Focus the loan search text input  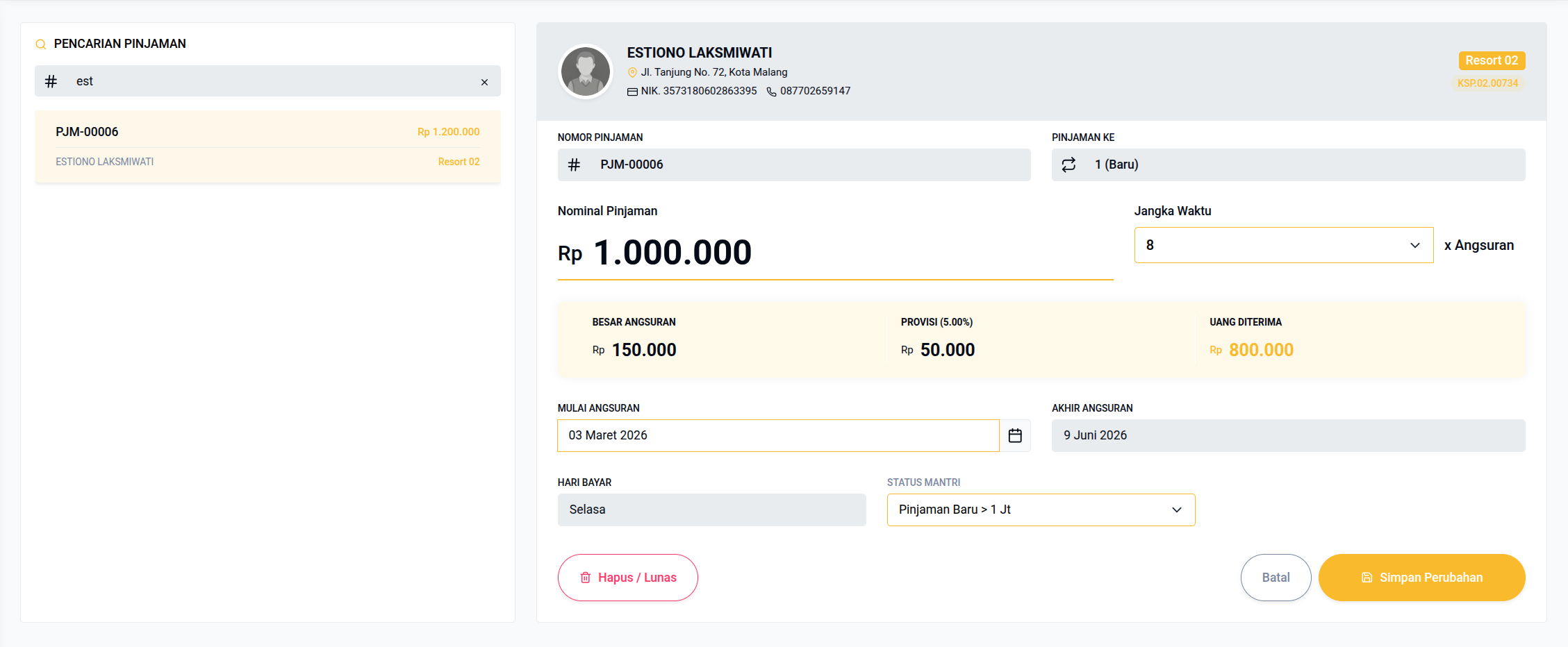tap(271, 82)
